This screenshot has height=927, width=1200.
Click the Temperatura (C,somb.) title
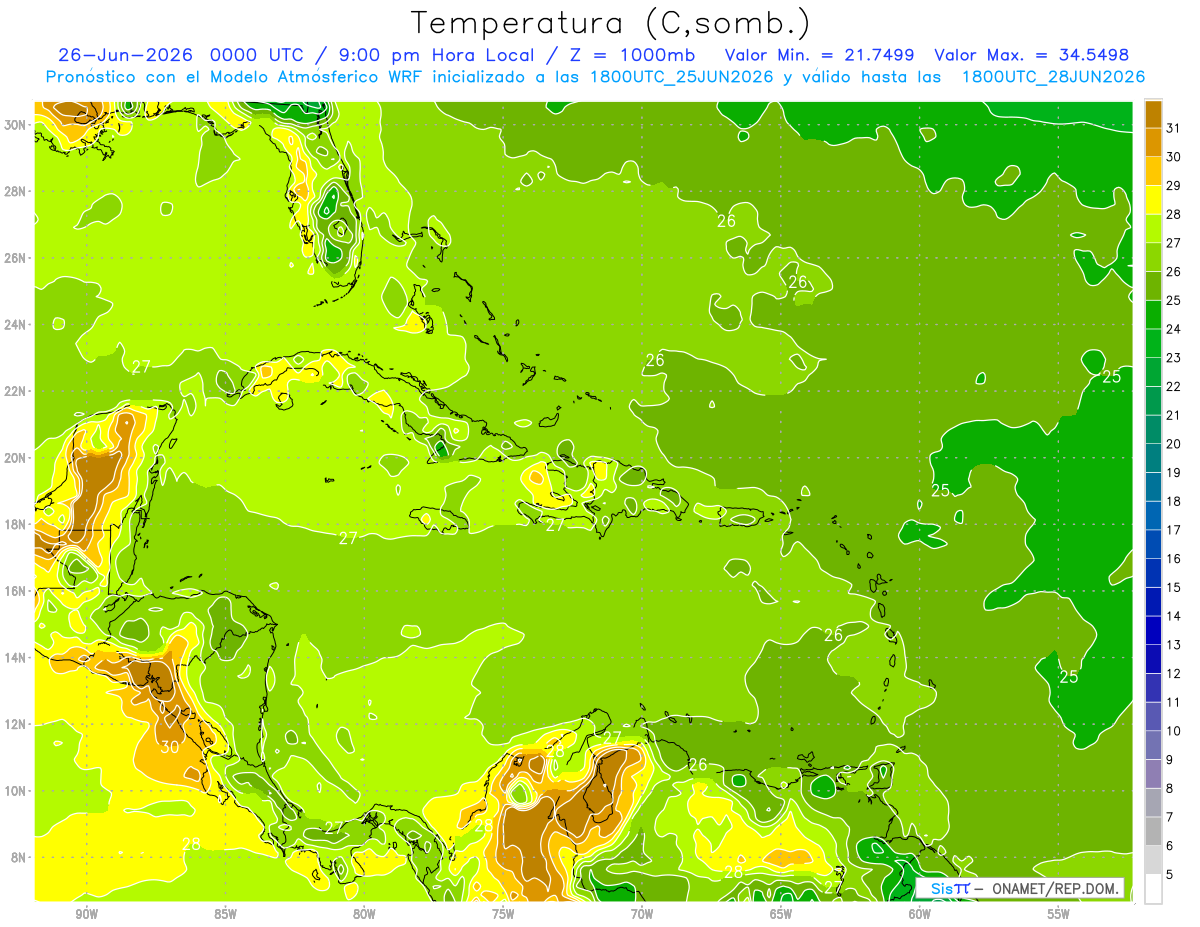click(x=611, y=23)
